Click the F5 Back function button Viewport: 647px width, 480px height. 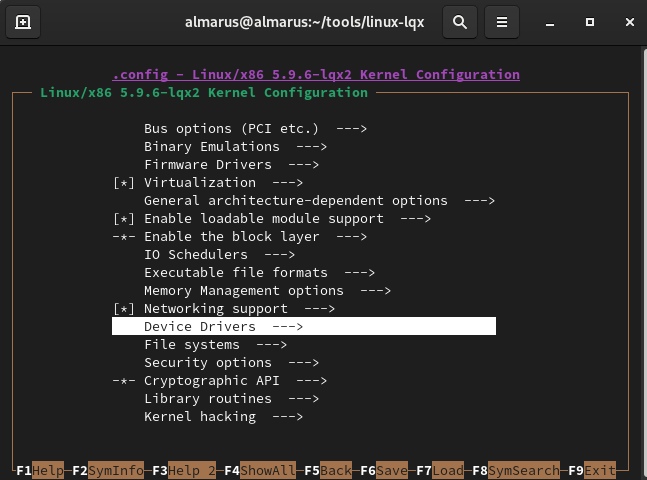click(x=328, y=470)
